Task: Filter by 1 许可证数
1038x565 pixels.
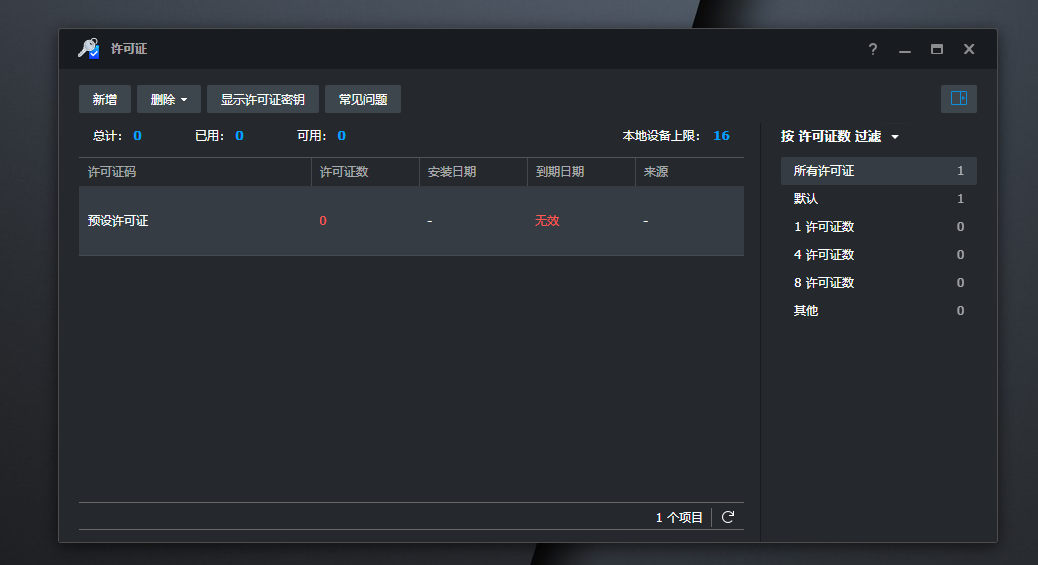Action: 878,227
